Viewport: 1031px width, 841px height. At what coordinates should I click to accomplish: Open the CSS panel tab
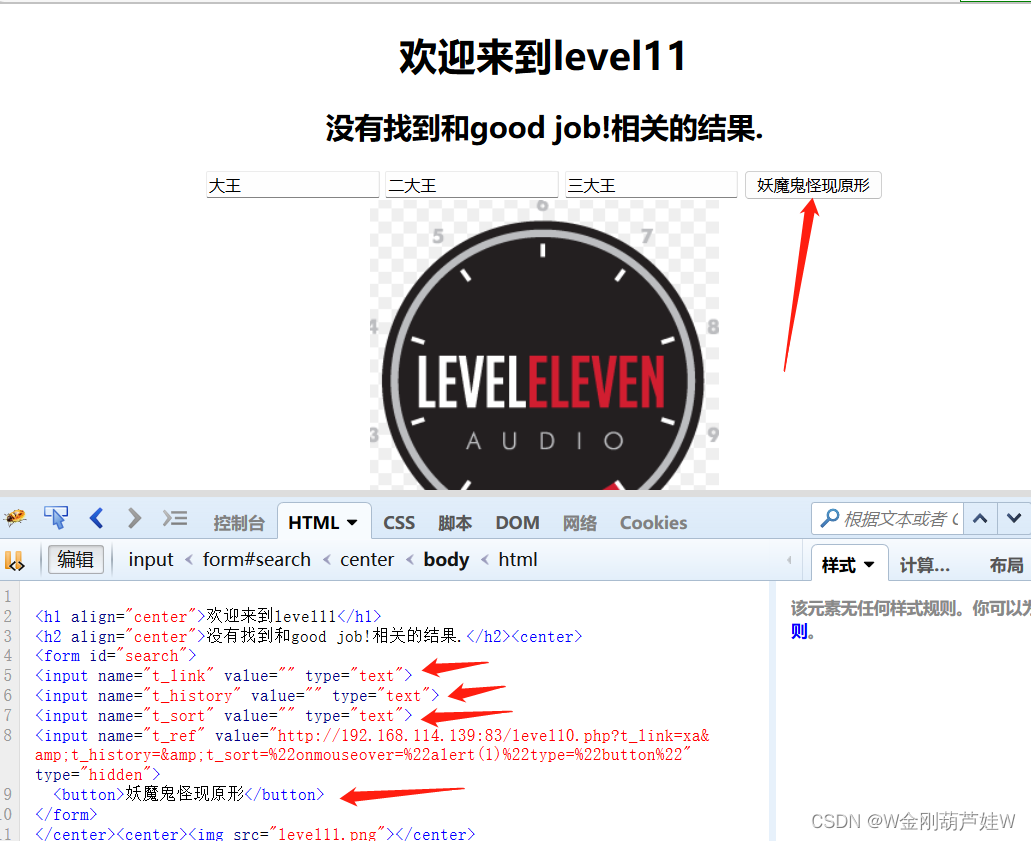click(x=399, y=522)
